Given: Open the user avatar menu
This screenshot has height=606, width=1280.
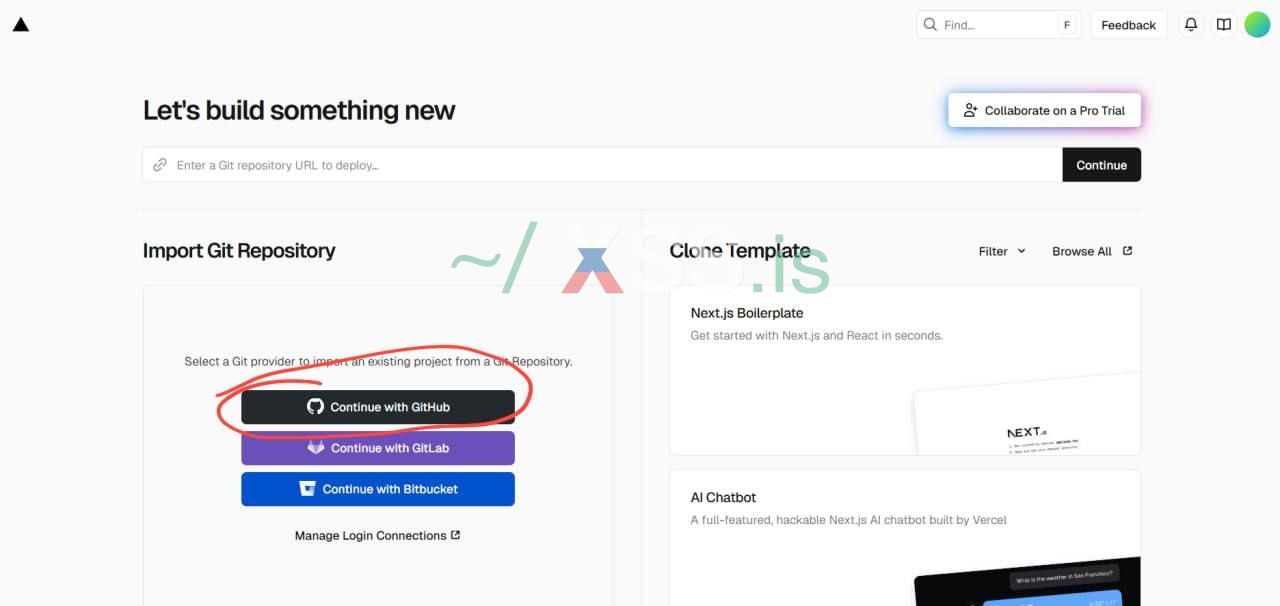Looking at the screenshot, I should (x=1257, y=25).
